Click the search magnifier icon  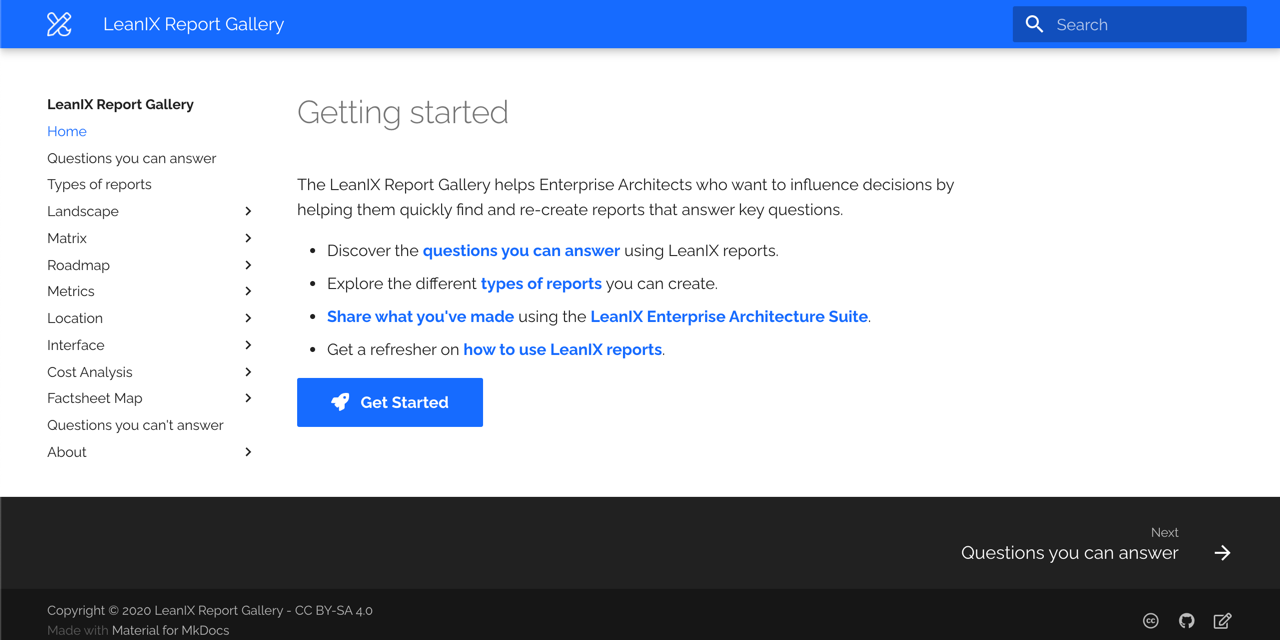(x=1034, y=24)
